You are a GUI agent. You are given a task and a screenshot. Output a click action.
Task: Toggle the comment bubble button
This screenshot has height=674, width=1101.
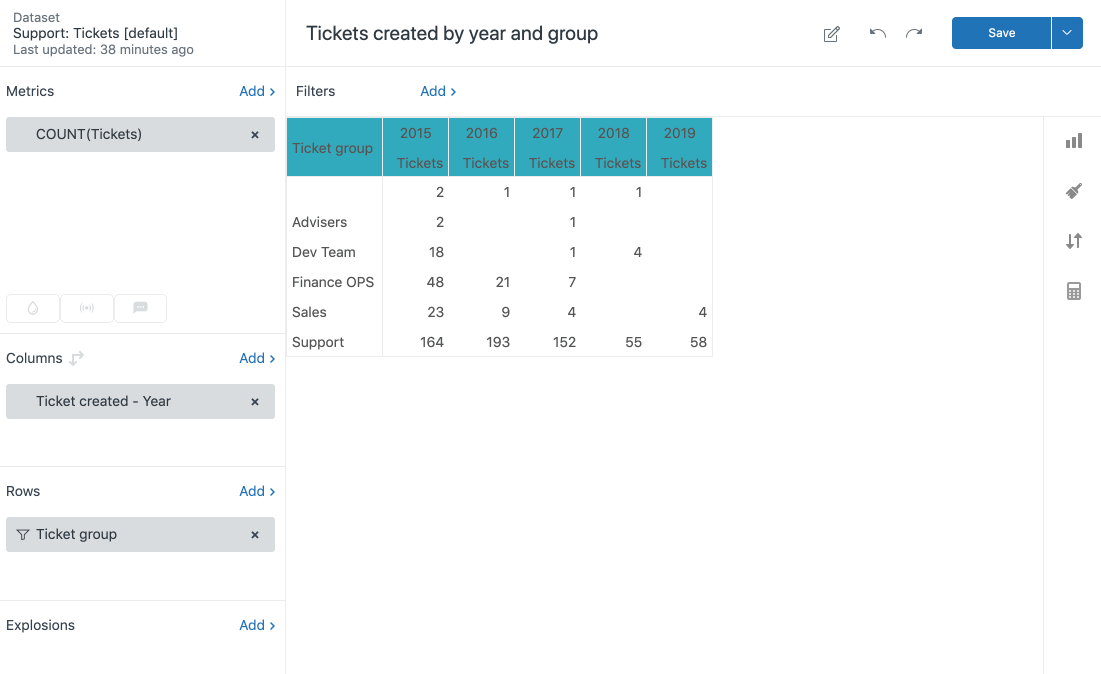tap(140, 308)
